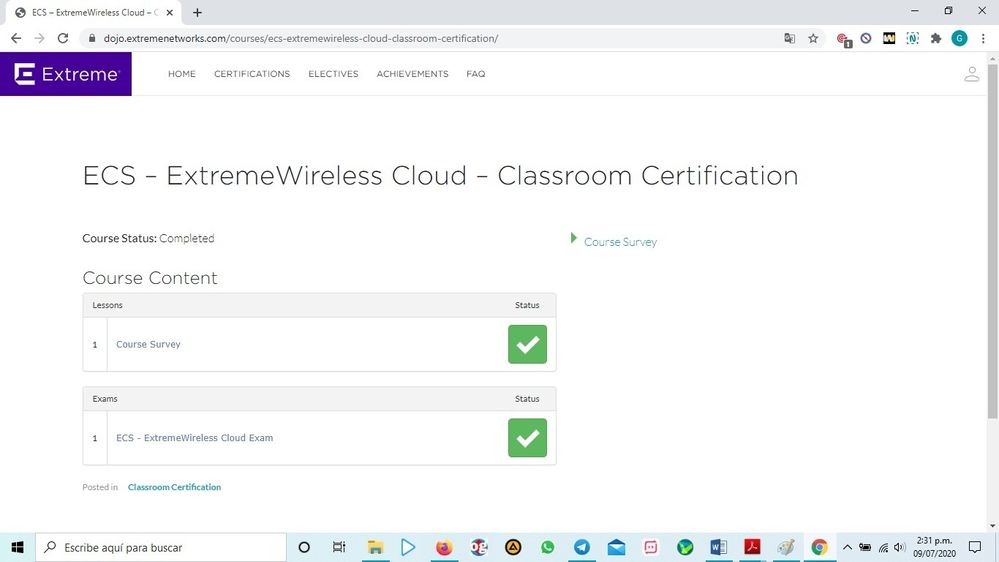The image size is (999, 562).
Task: Open Microsoft Word from taskbar
Action: point(719,547)
